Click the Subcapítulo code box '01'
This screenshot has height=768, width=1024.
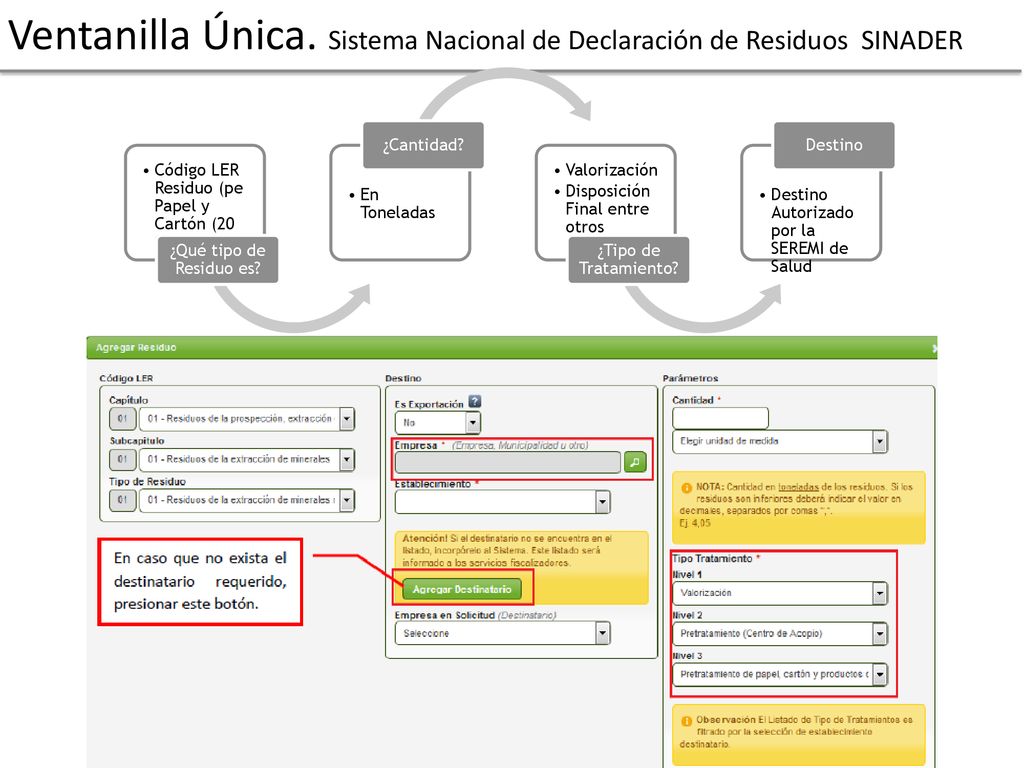123,459
